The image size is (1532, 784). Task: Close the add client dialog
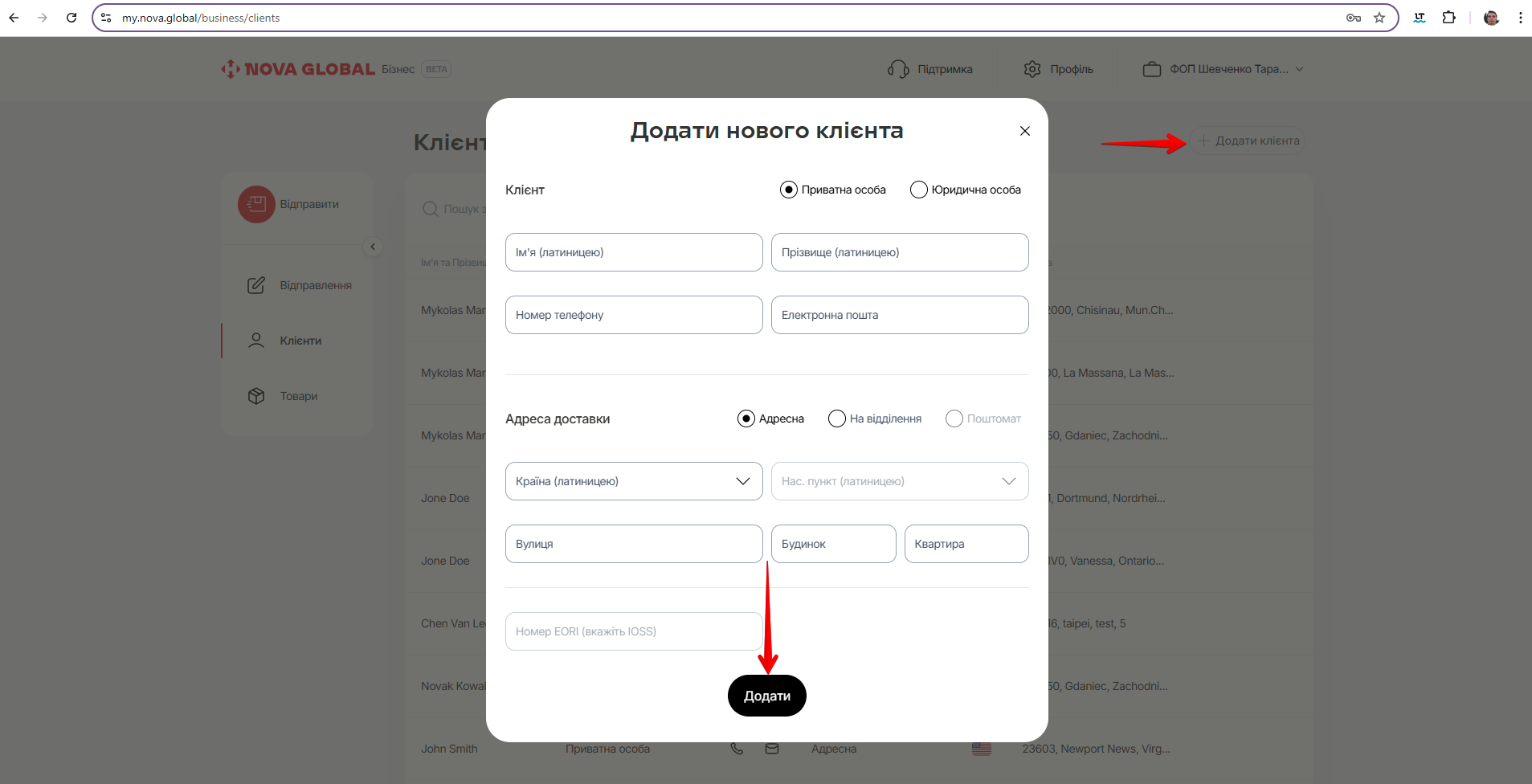[1024, 131]
